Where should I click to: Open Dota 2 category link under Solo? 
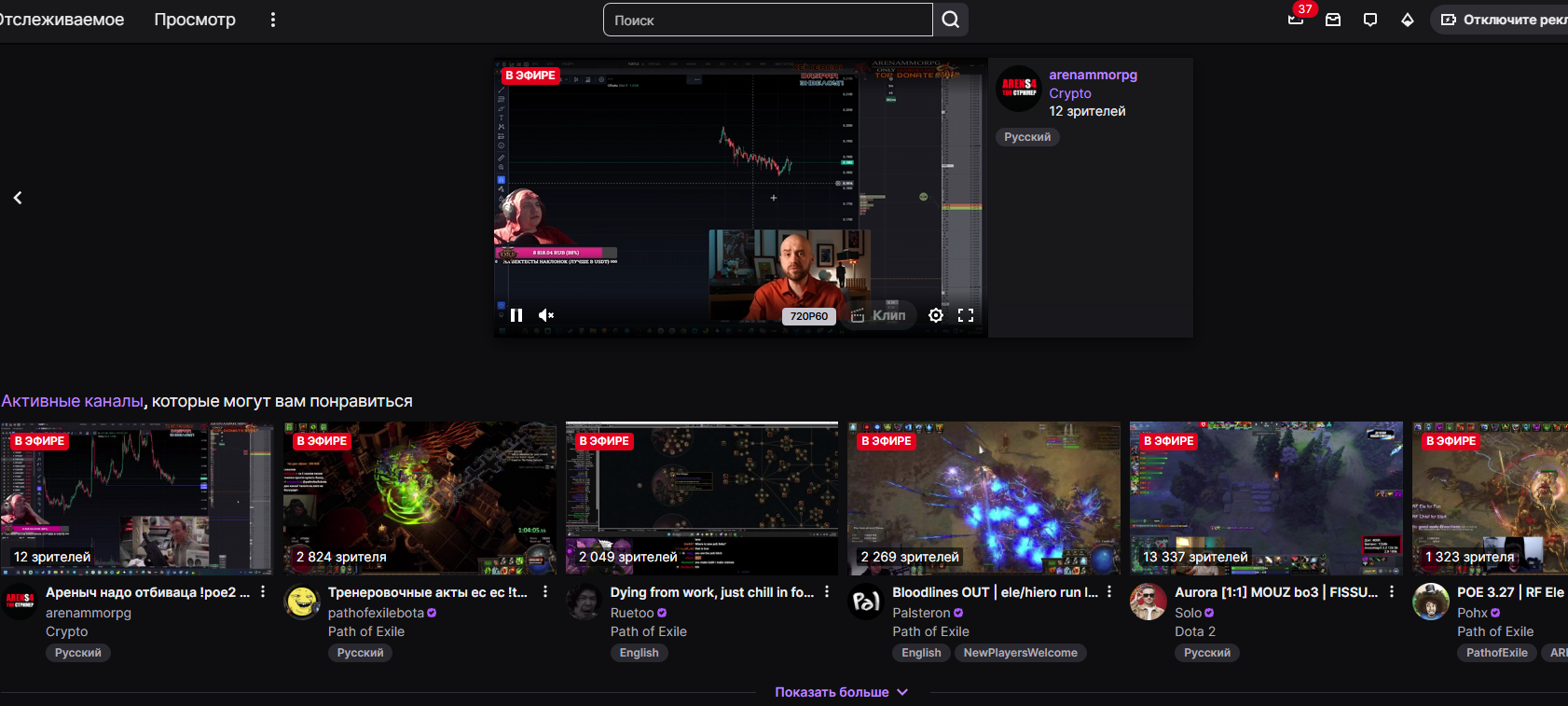1195,631
